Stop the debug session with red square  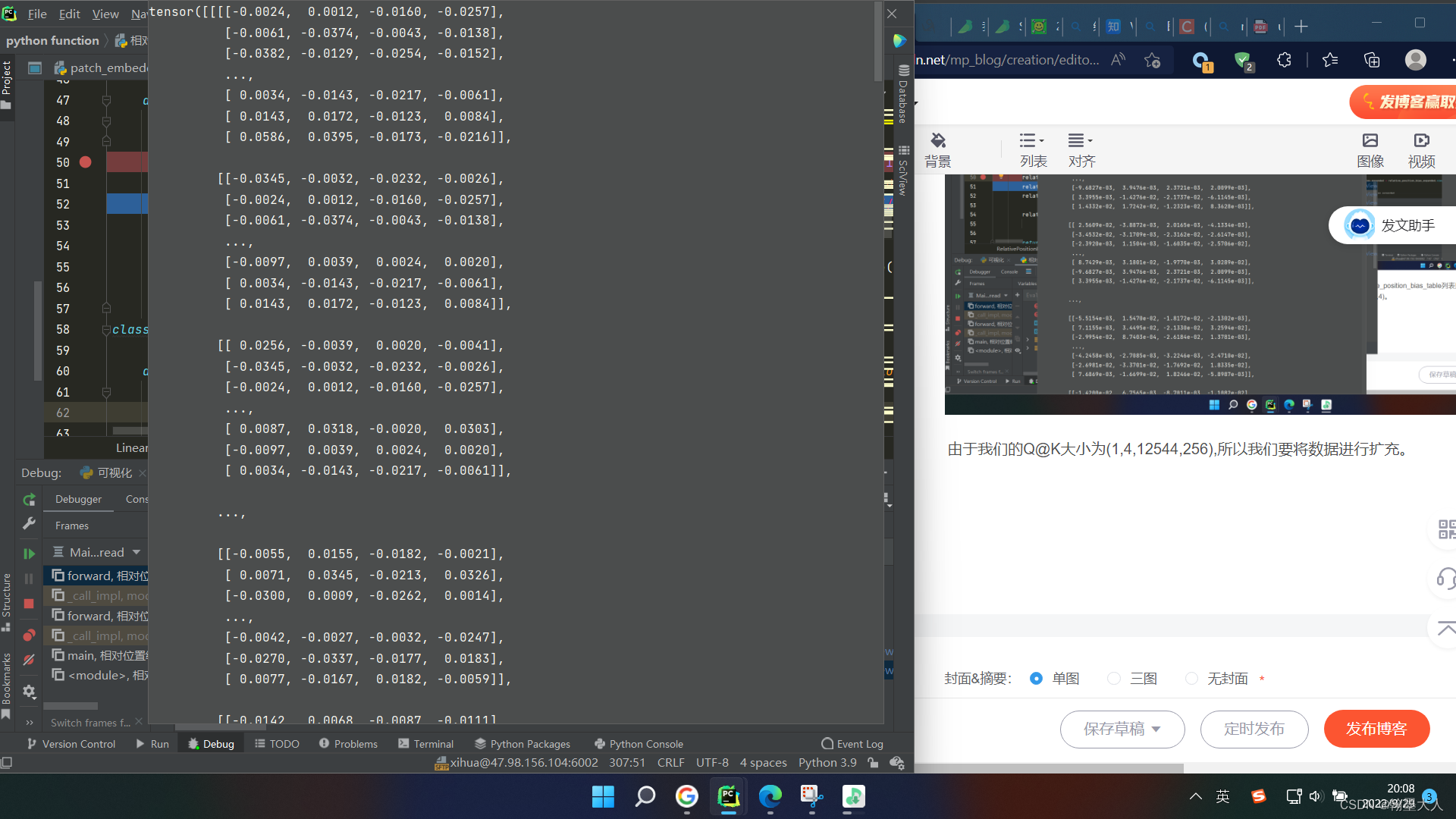click(29, 604)
